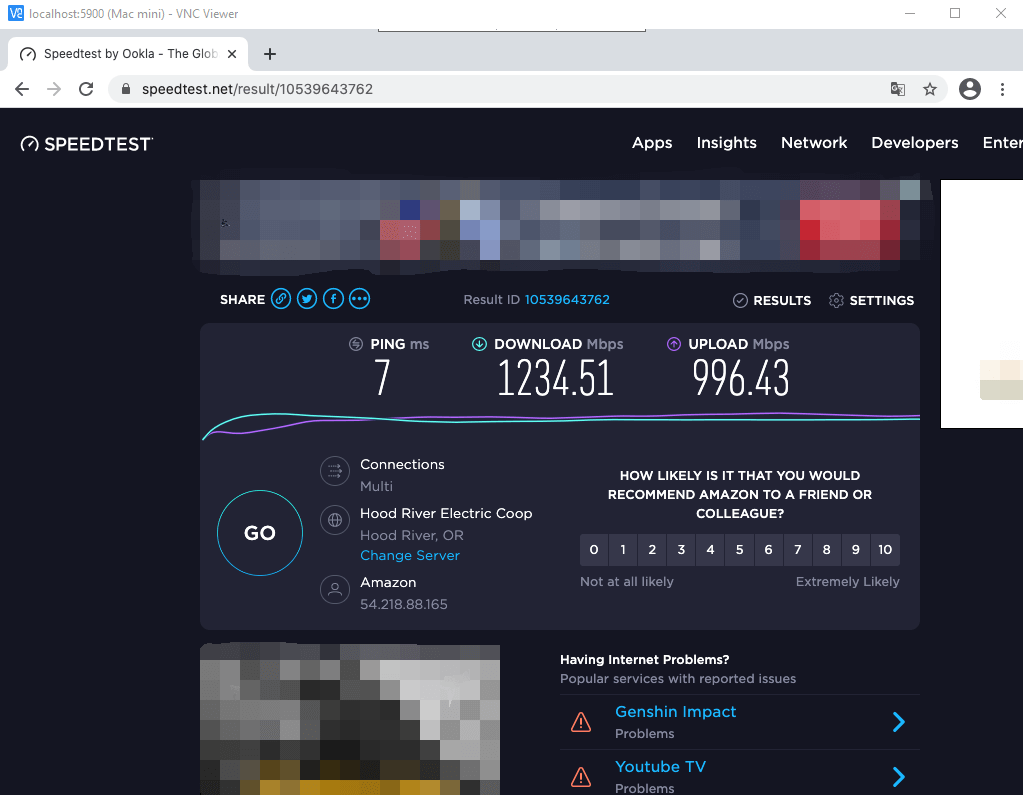Open more share options icon
Viewport: 1023px width, 795px height.
click(359, 299)
